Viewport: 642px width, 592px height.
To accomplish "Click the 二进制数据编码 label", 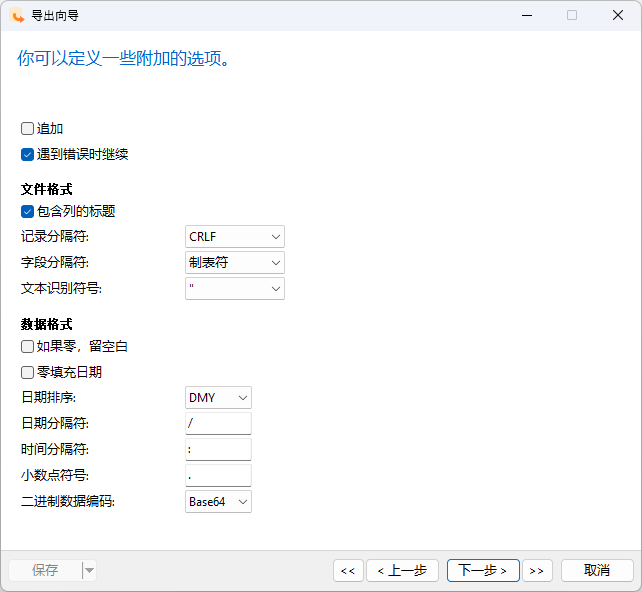I will [x=68, y=502].
